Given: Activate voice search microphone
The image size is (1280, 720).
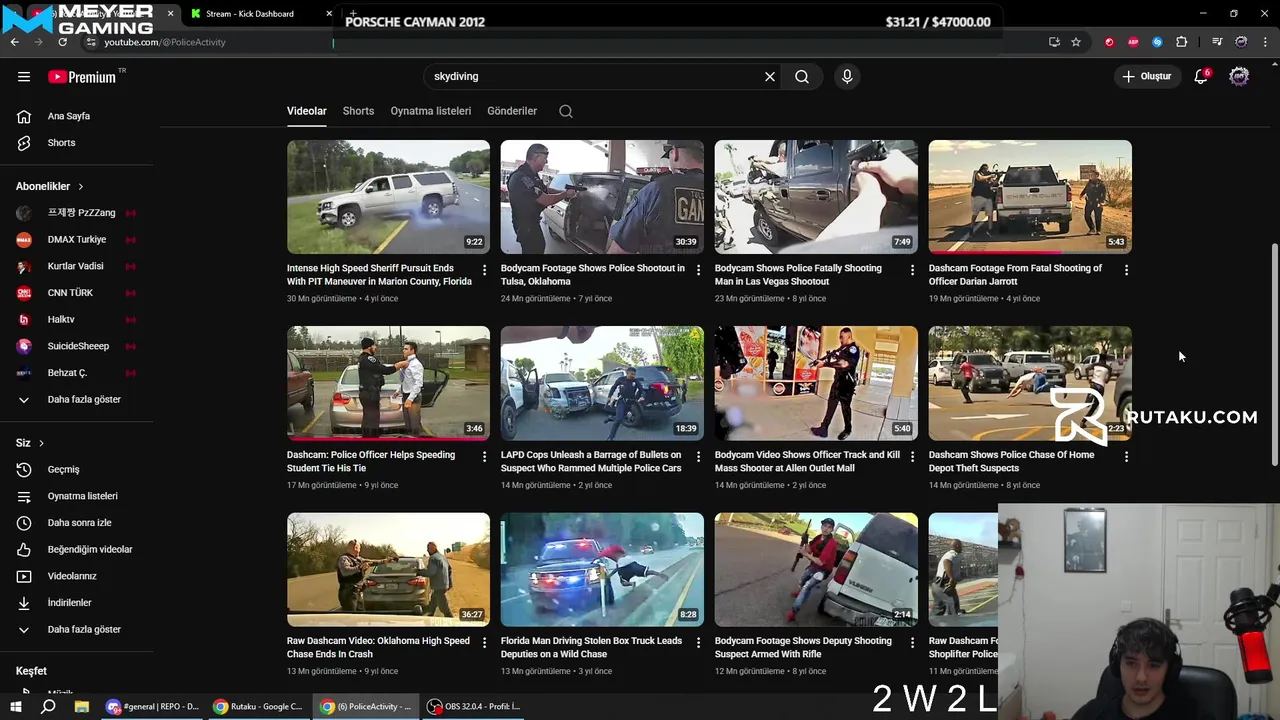Looking at the screenshot, I should coord(847,76).
